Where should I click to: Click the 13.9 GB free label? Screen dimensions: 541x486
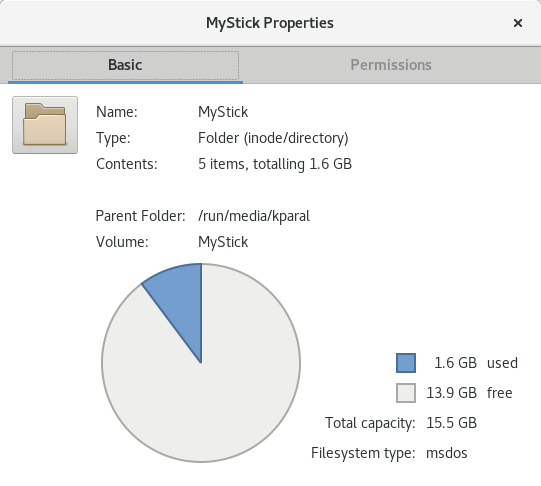point(469,393)
